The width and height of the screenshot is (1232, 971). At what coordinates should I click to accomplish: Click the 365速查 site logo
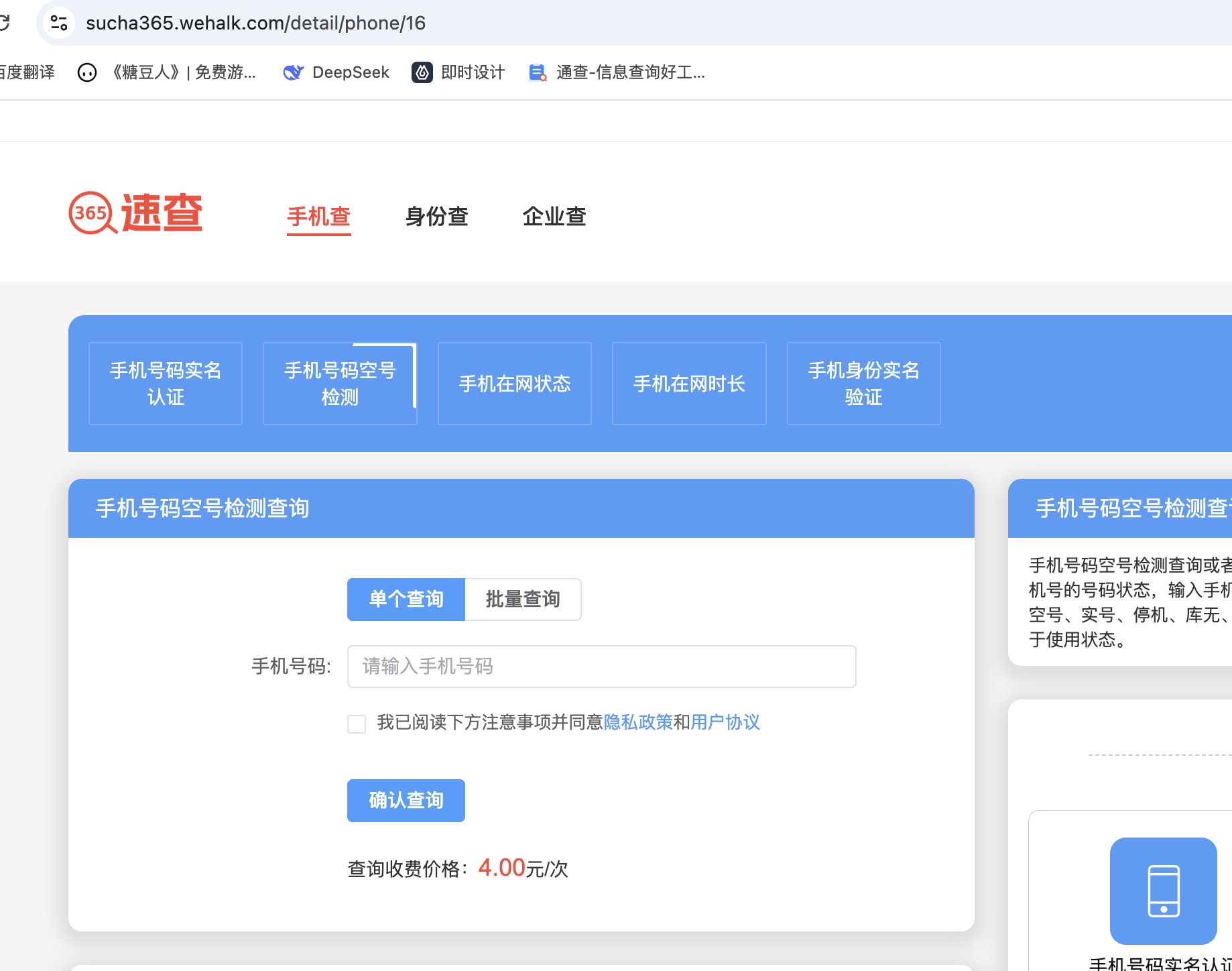(135, 213)
